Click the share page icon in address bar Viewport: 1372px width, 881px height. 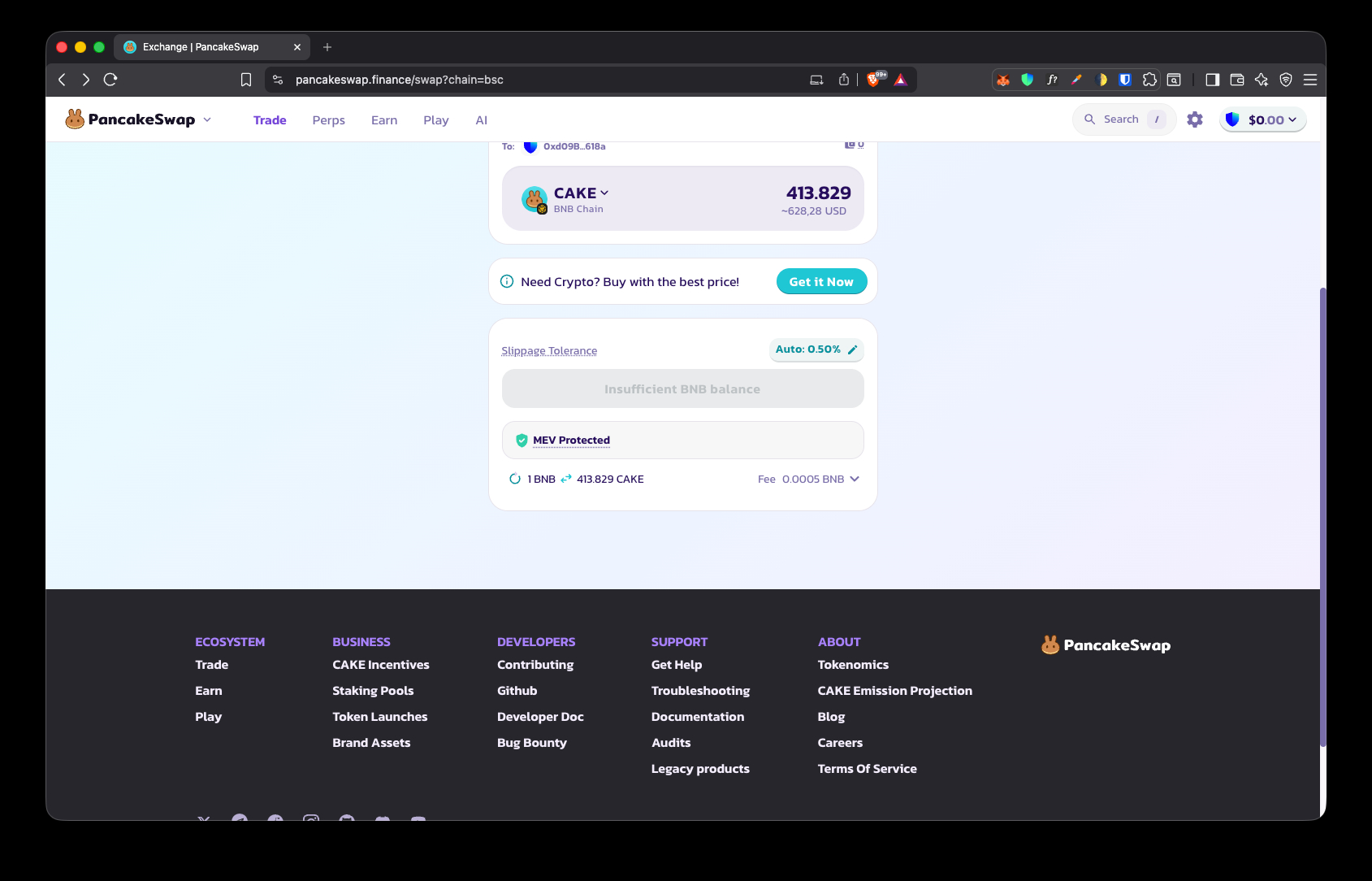coord(844,80)
